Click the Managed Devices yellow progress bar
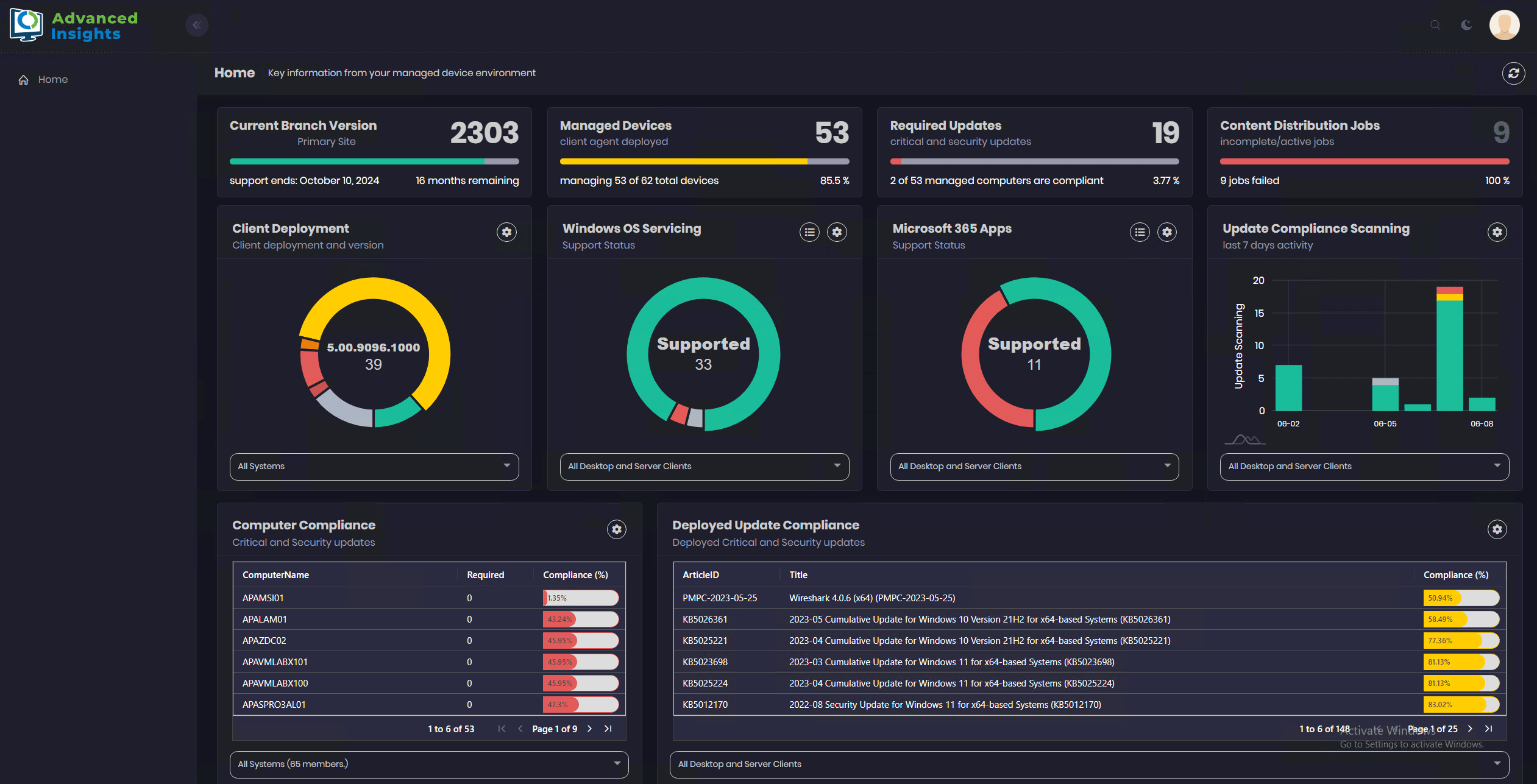 [683, 161]
